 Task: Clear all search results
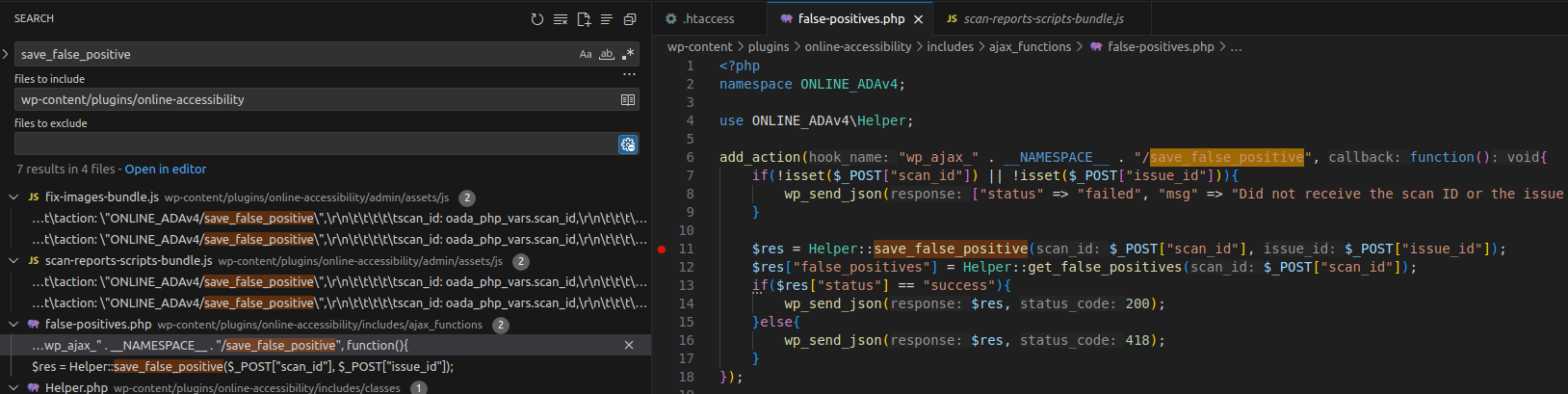tap(561, 19)
